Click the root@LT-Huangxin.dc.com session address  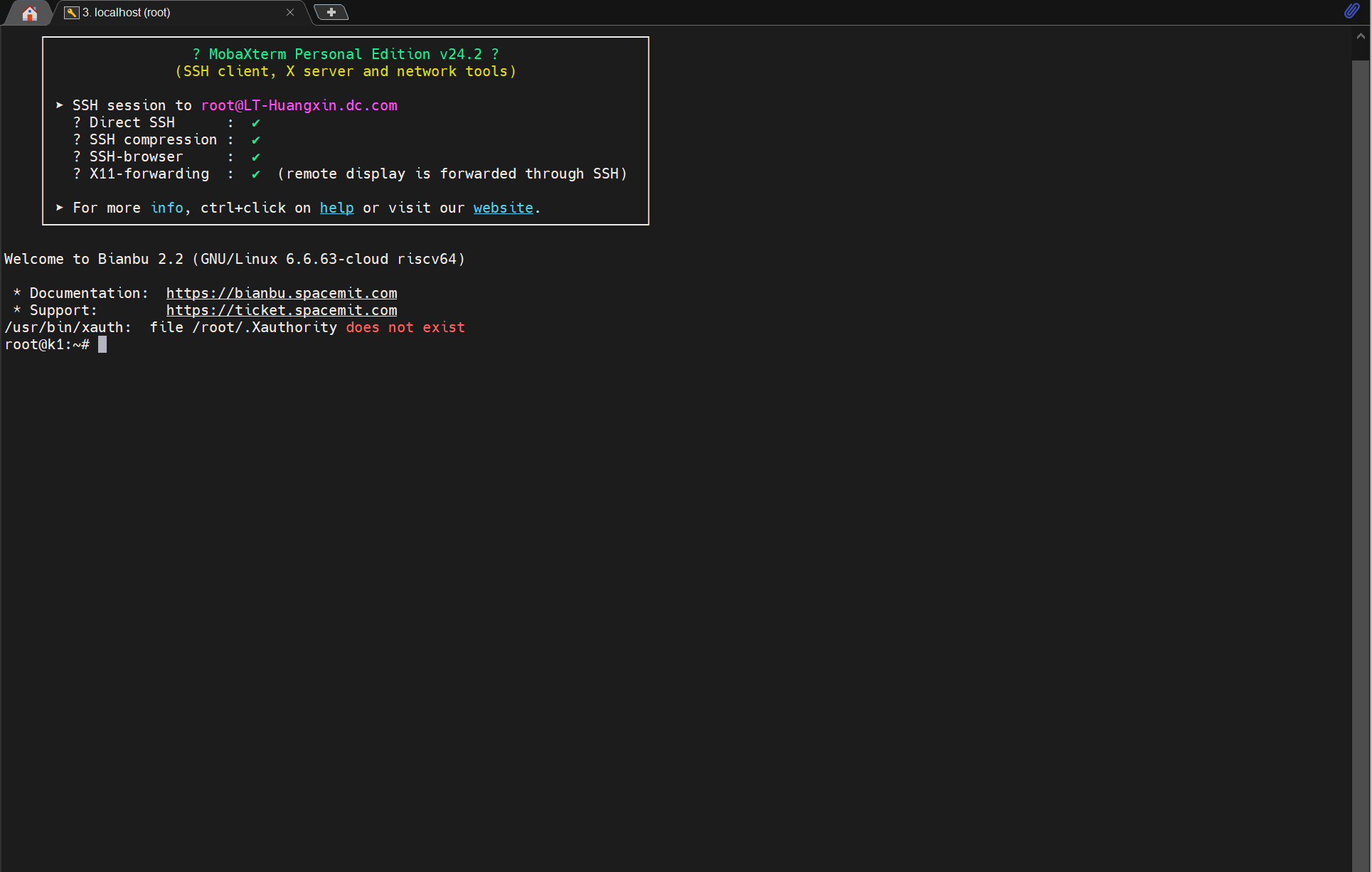pos(299,105)
